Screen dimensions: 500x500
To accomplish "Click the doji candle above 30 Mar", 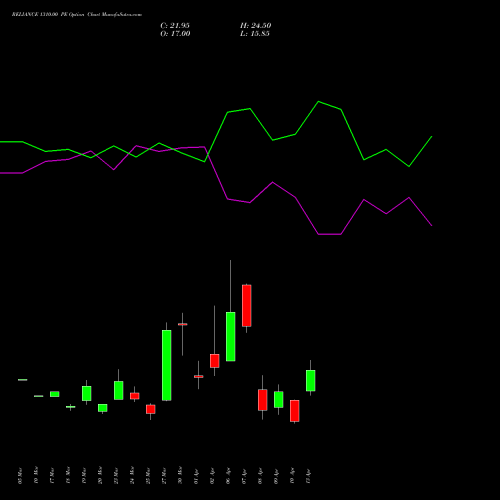I will coord(183,324).
